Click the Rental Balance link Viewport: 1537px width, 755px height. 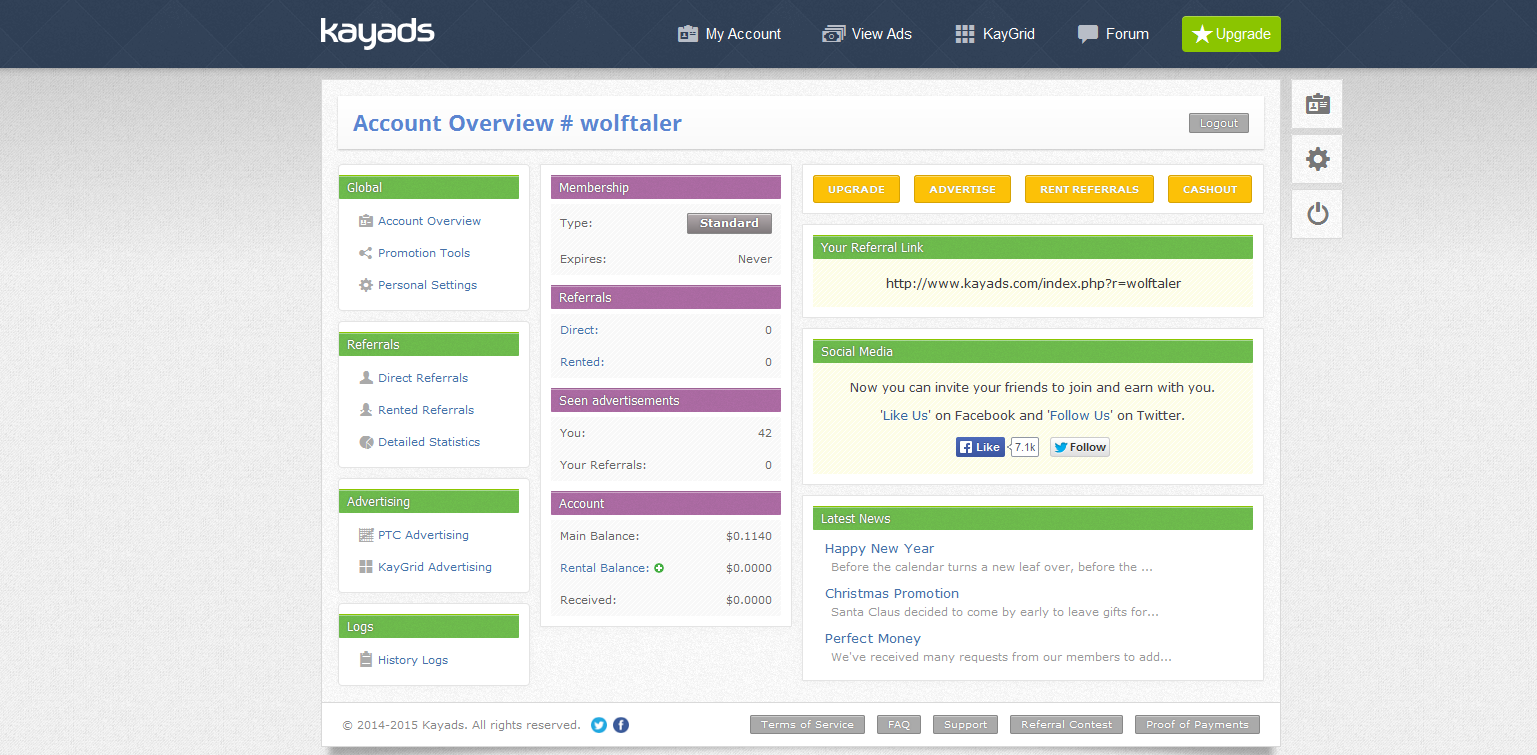point(604,568)
